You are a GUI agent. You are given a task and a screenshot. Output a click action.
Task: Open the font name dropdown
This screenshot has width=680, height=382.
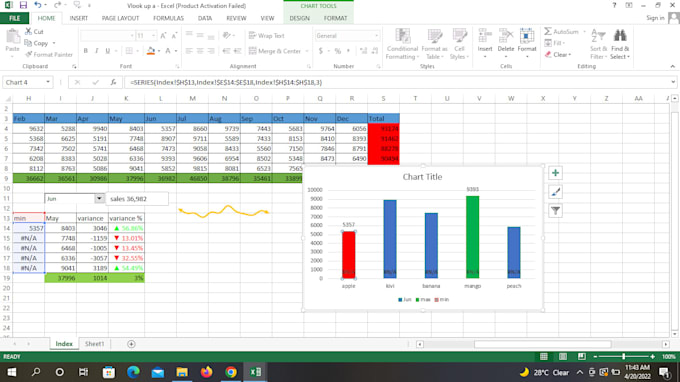pos(132,36)
